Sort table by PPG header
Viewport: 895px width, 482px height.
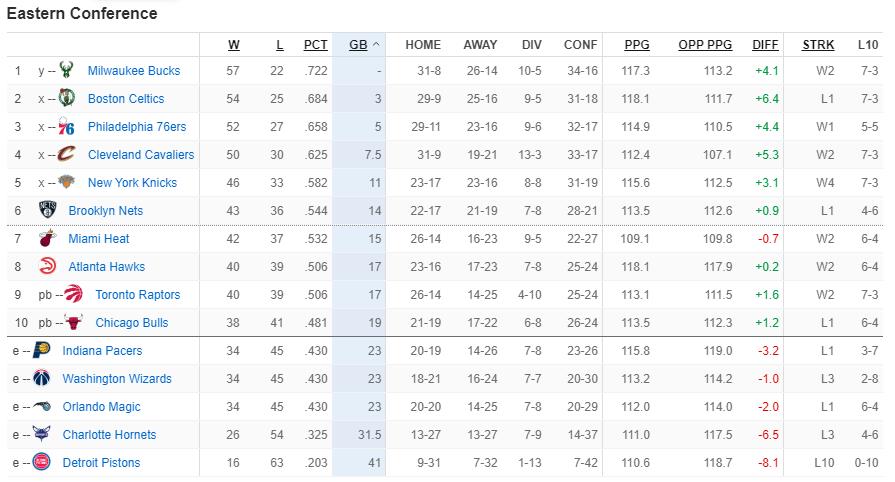[x=637, y=45]
